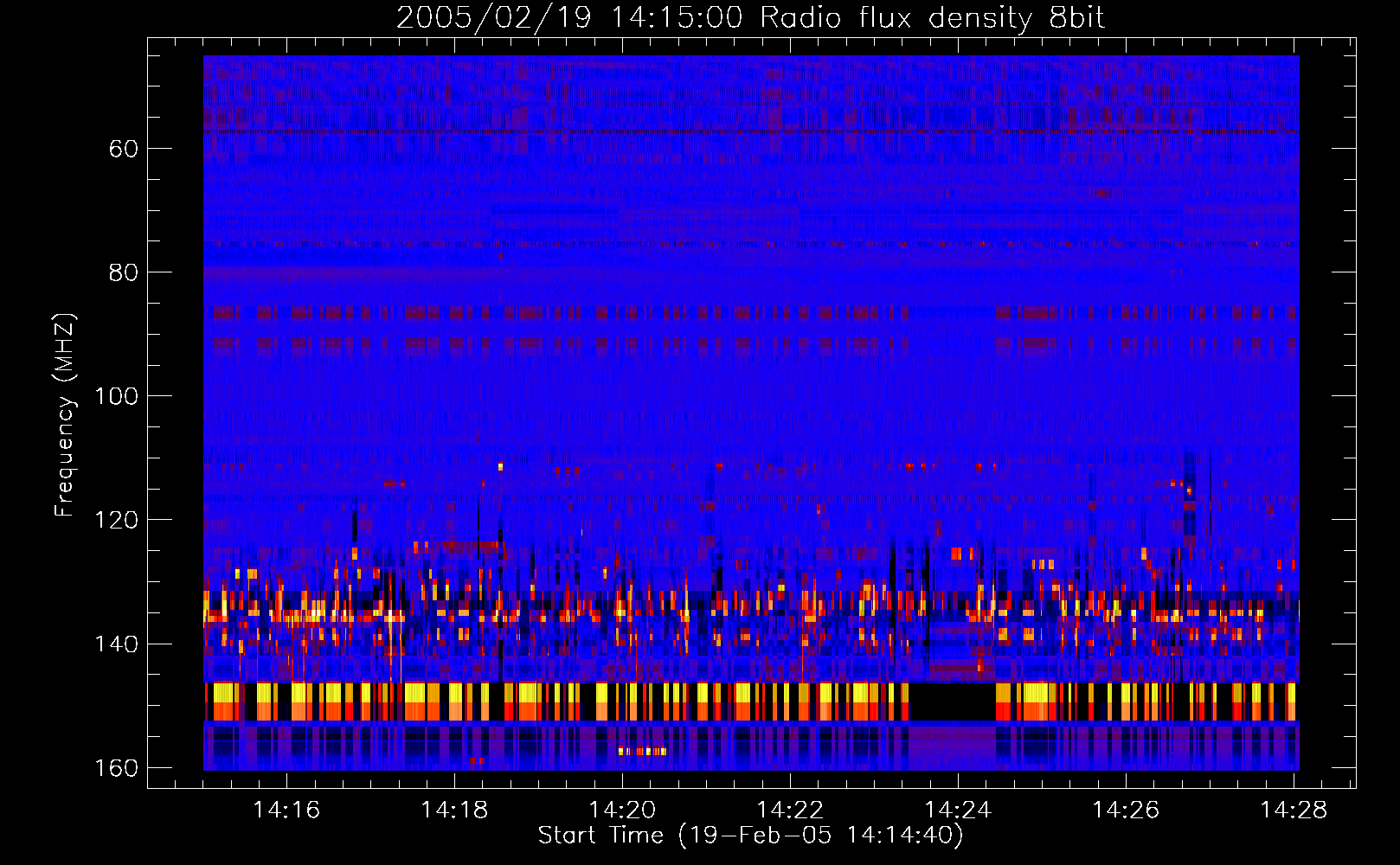1400x865 pixels.
Task: Click the 14:28 time tick label
Action: [x=1294, y=810]
